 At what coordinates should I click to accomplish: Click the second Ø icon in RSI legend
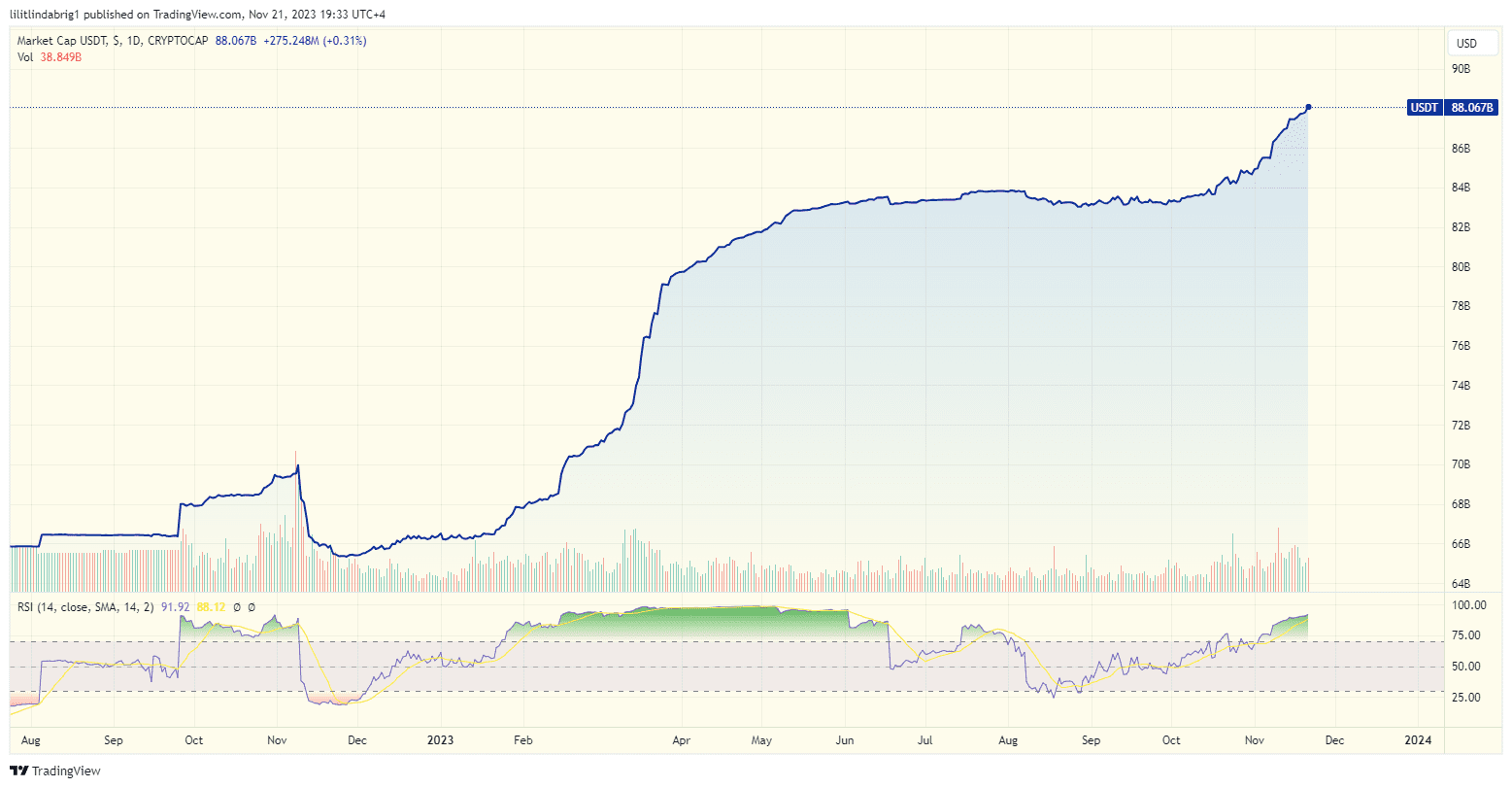(251, 607)
